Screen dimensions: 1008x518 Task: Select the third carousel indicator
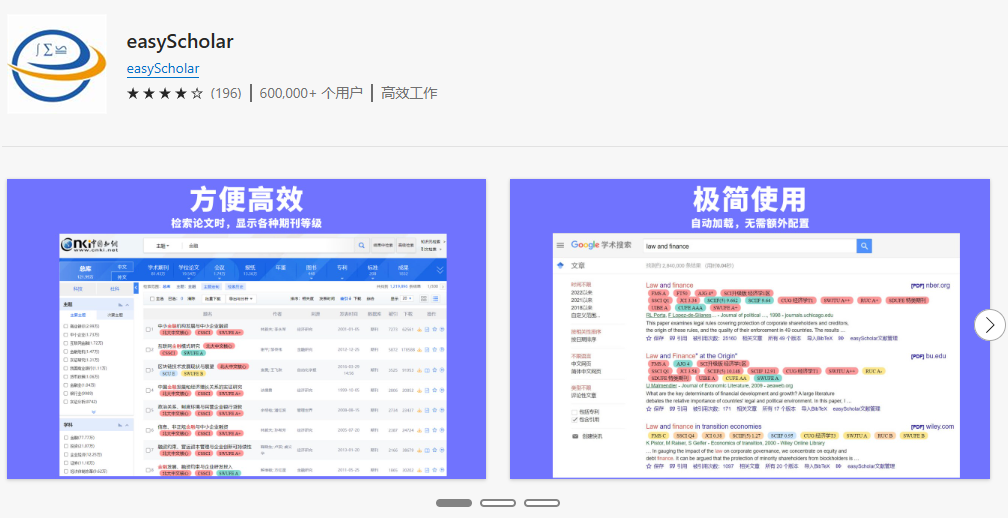542,503
